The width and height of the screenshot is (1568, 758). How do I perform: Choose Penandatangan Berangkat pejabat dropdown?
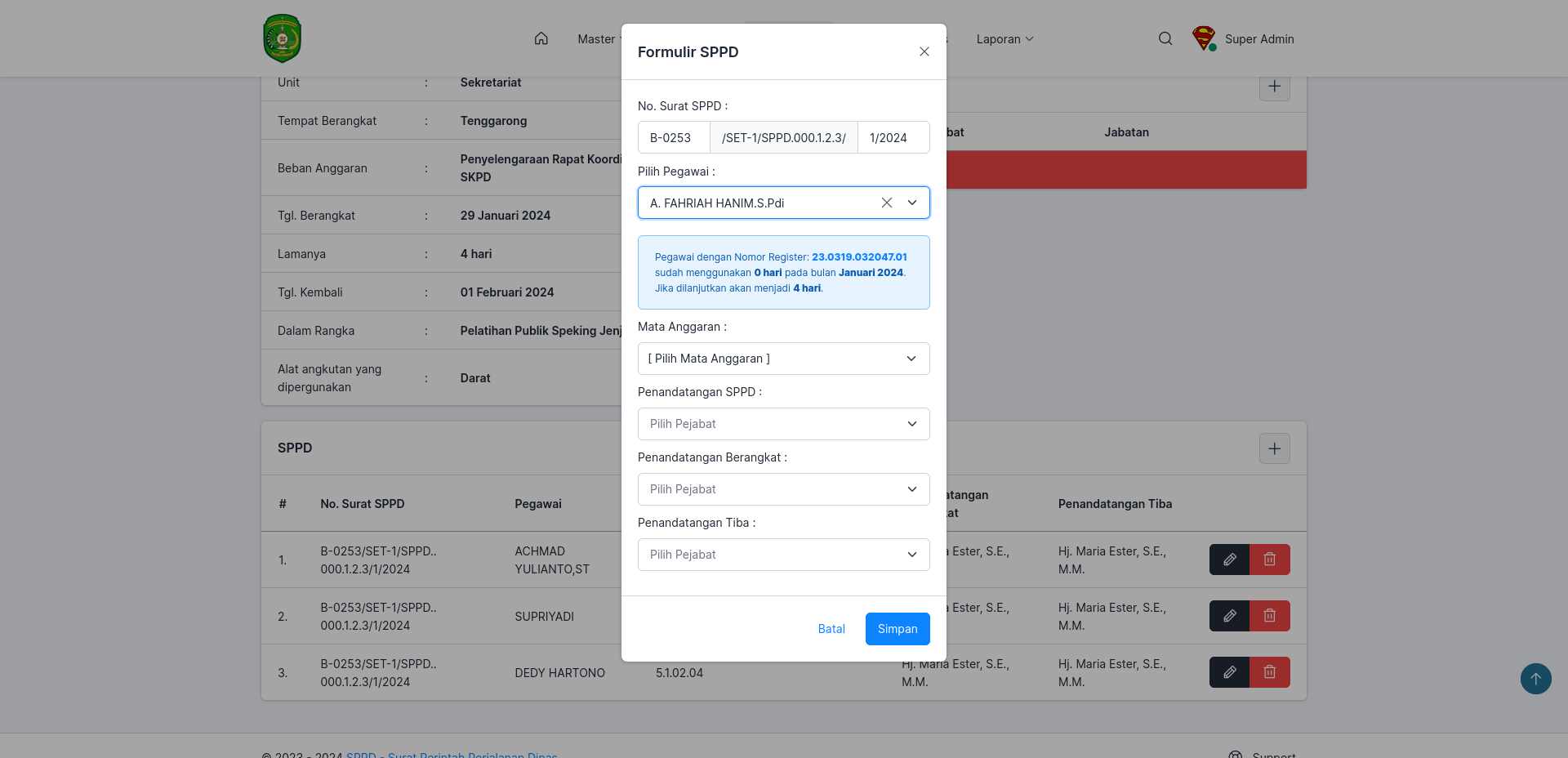point(783,489)
